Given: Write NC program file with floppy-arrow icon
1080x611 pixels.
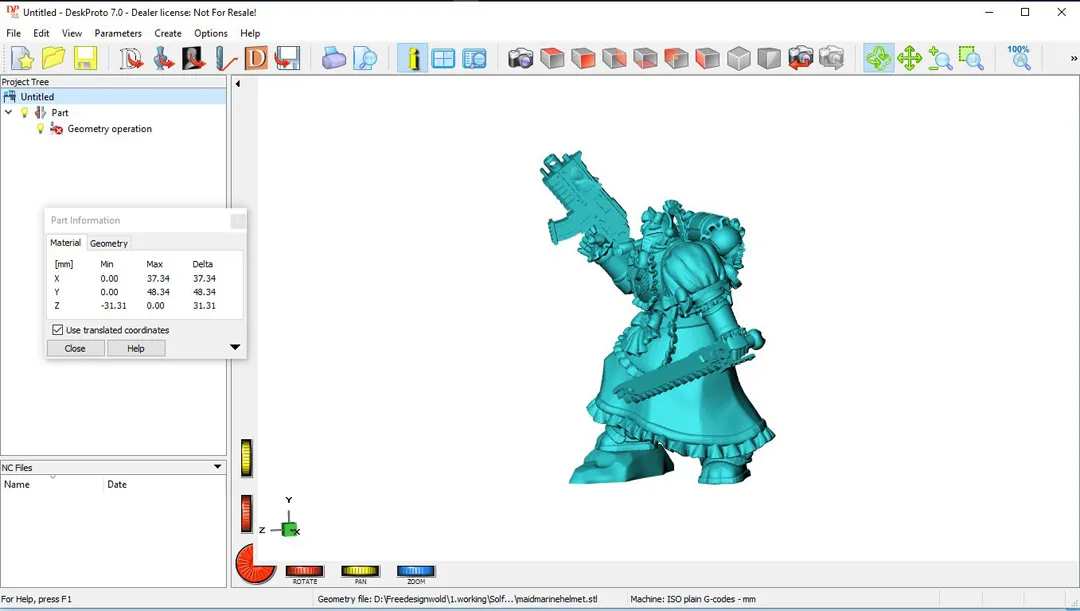Looking at the screenshot, I should pyautogui.click(x=287, y=58).
